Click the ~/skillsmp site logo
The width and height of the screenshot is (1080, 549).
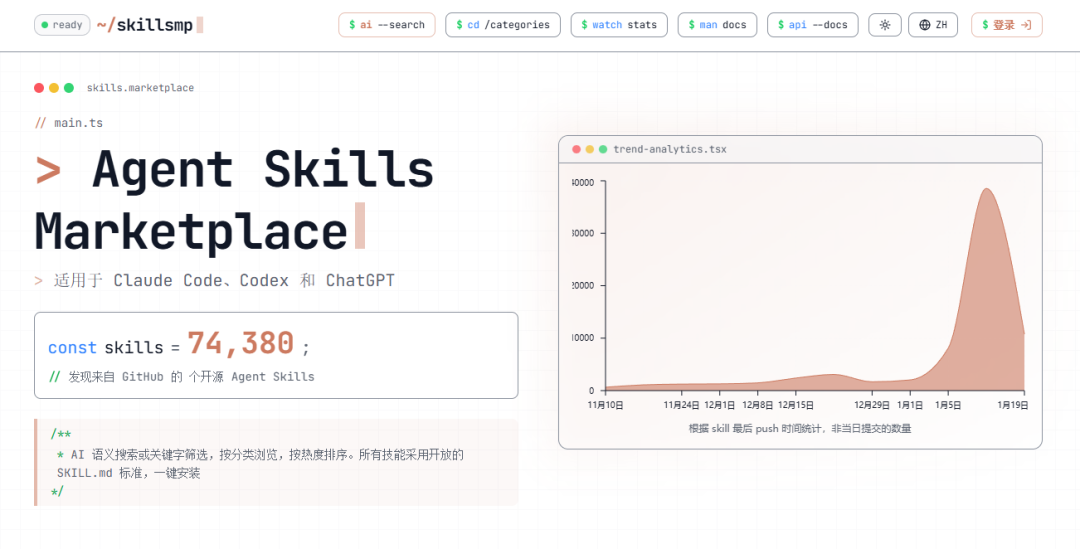click(149, 25)
